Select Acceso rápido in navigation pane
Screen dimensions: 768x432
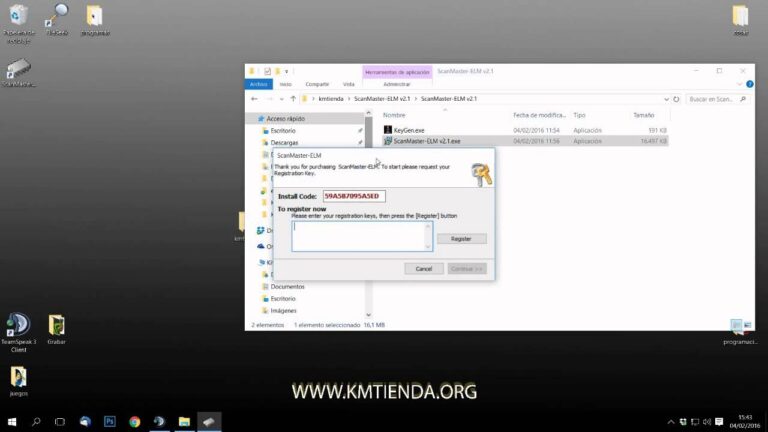pyautogui.click(x=285, y=119)
